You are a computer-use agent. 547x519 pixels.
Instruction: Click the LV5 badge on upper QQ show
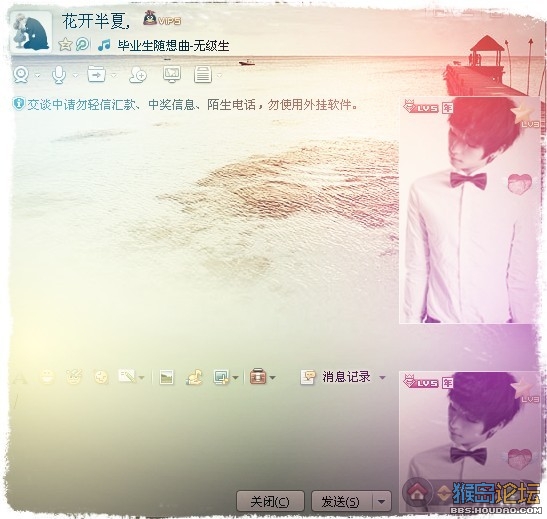pyautogui.click(x=421, y=107)
